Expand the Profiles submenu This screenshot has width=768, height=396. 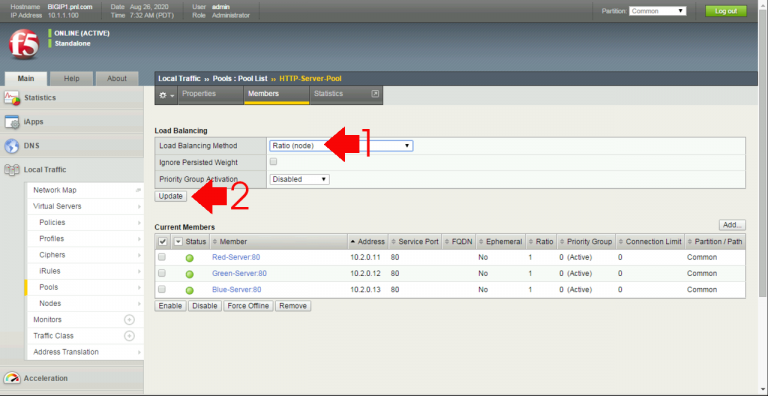pos(140,239)
